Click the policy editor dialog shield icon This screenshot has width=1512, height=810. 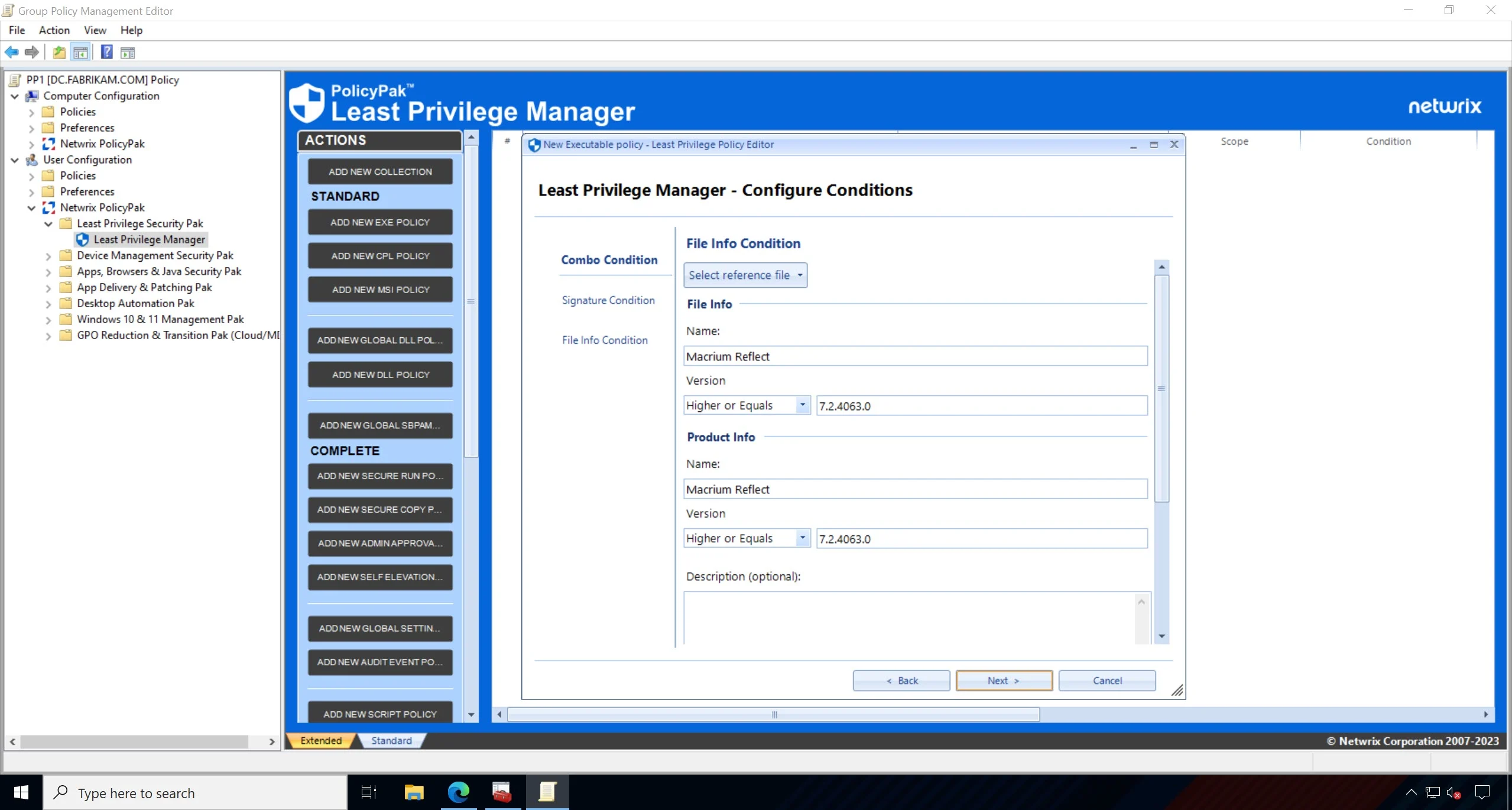point(534,145)
